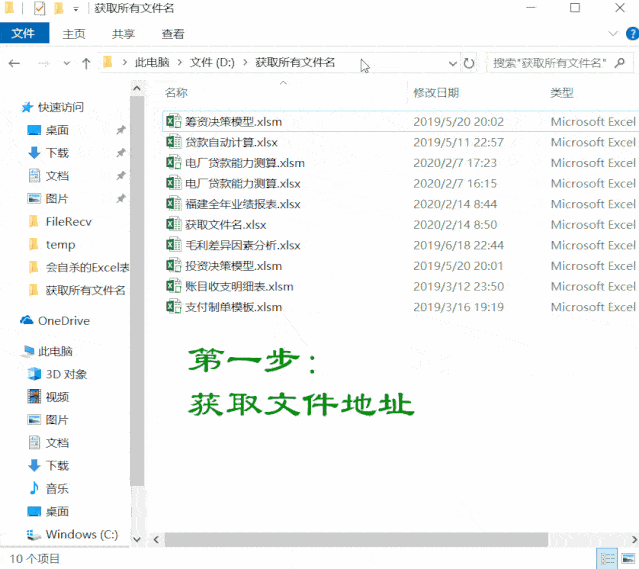Click the Properties quick access icon in title bar
This screenshot has height=569, width=639.
40,8
